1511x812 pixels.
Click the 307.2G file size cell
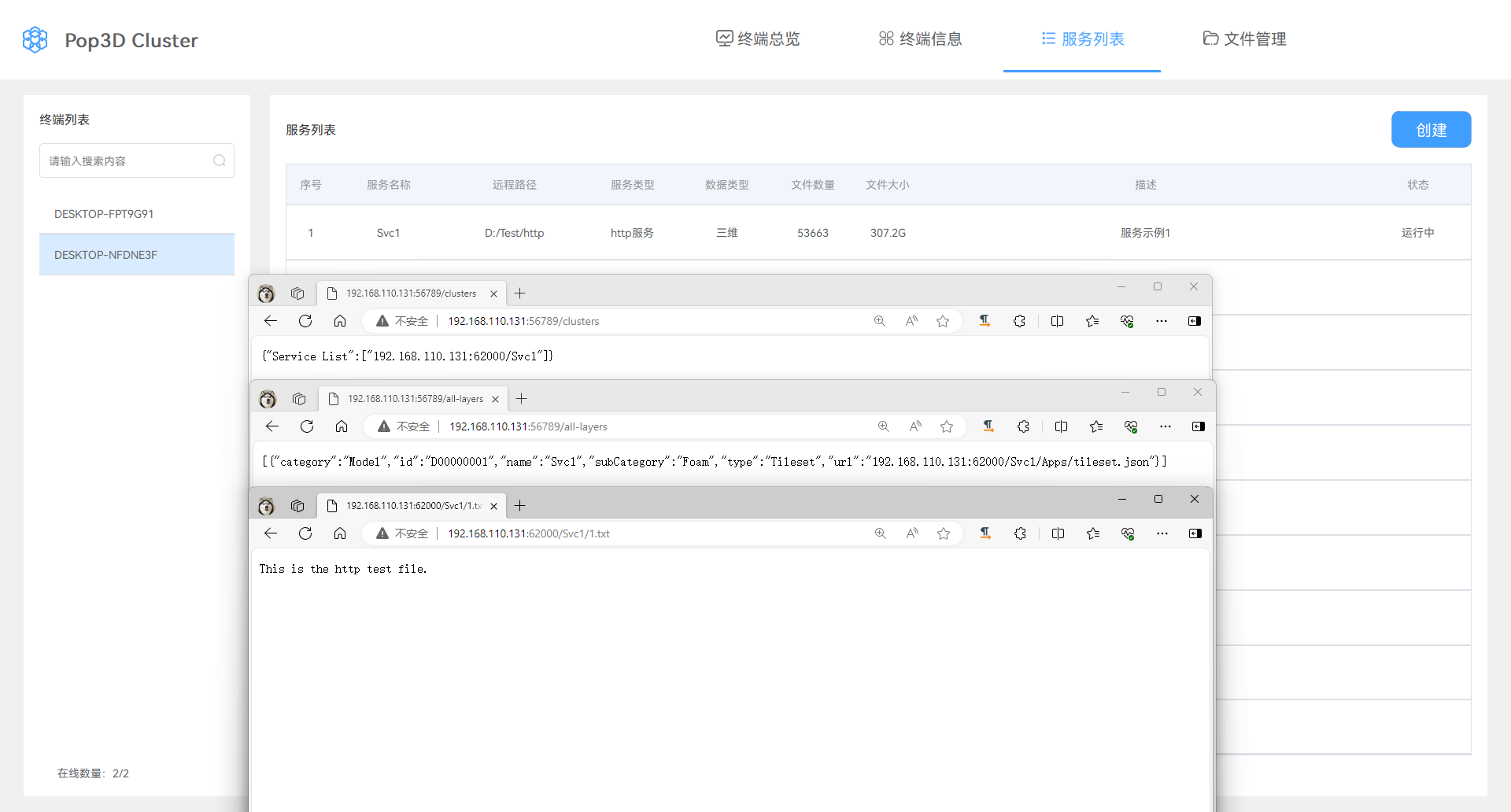click(x=888, y=233)
